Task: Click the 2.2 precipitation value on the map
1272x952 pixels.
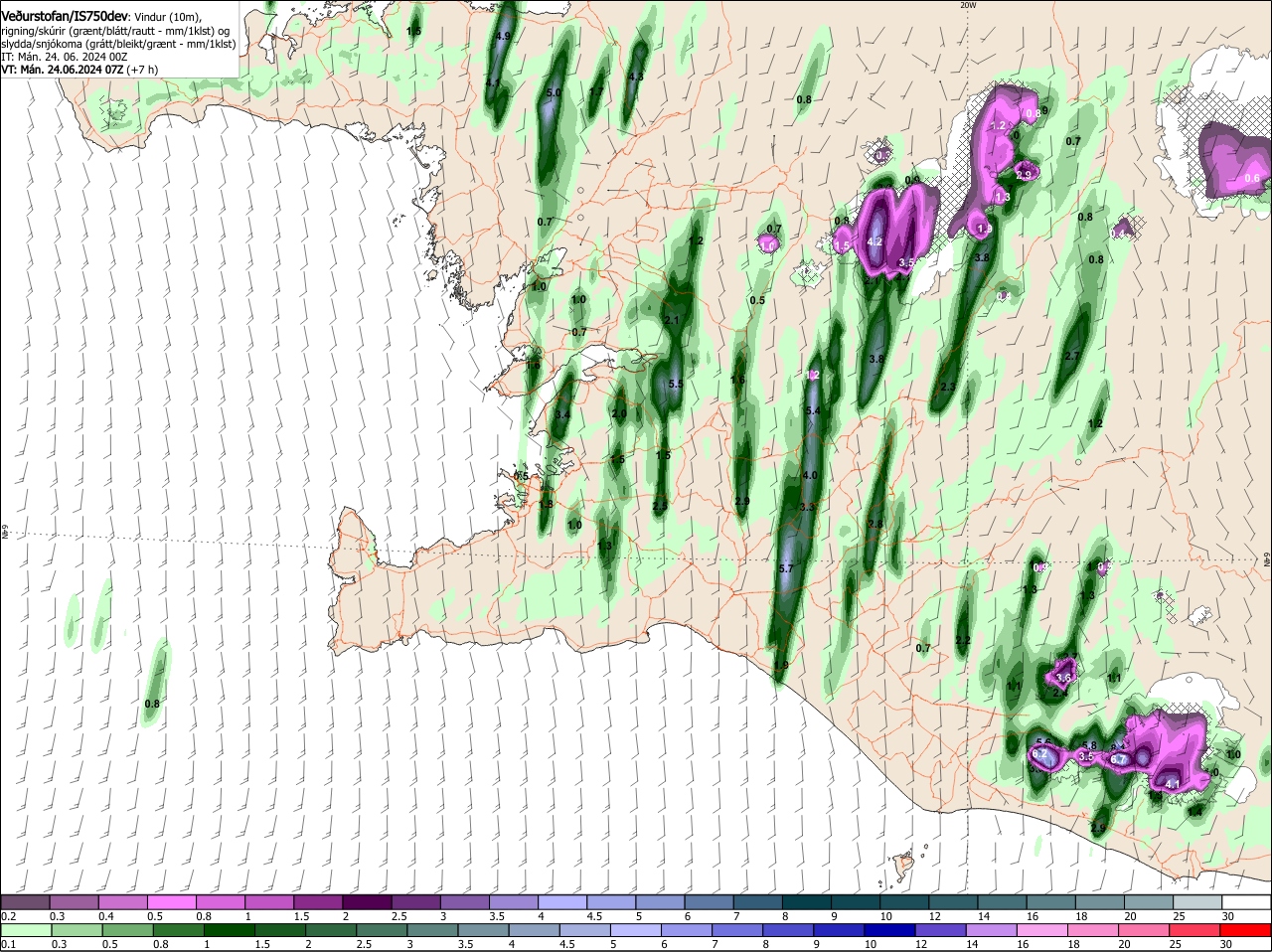Action: pos(962,640)
